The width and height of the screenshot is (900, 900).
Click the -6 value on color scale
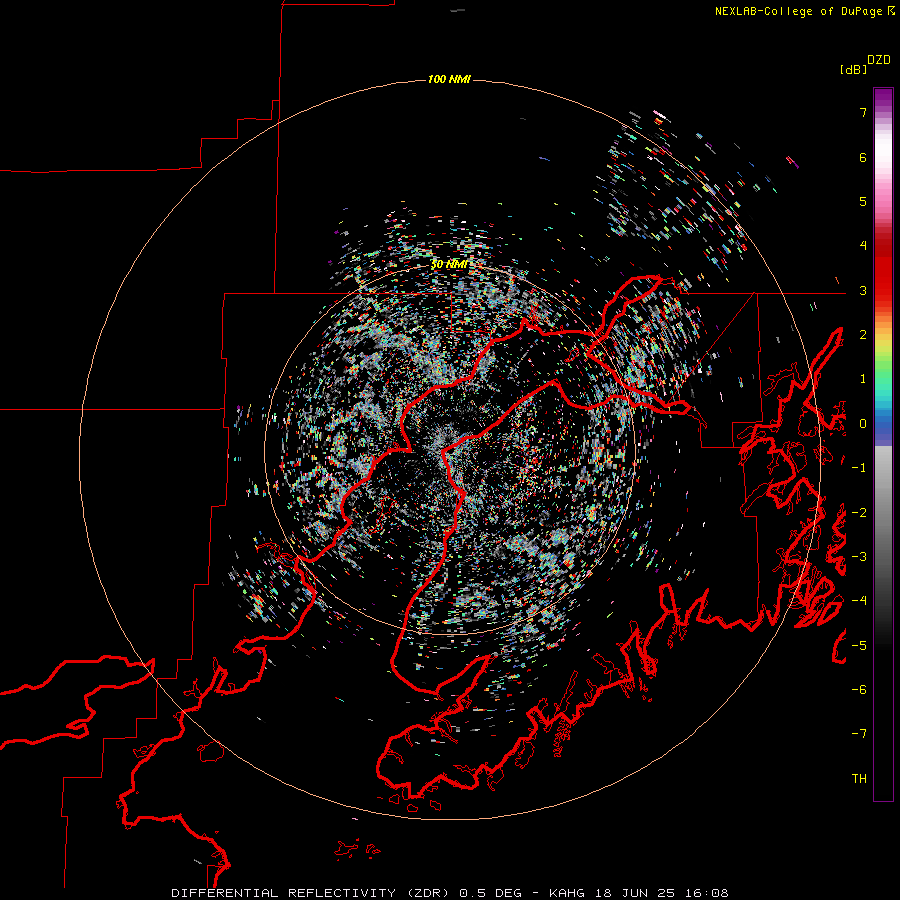(859, 690)
